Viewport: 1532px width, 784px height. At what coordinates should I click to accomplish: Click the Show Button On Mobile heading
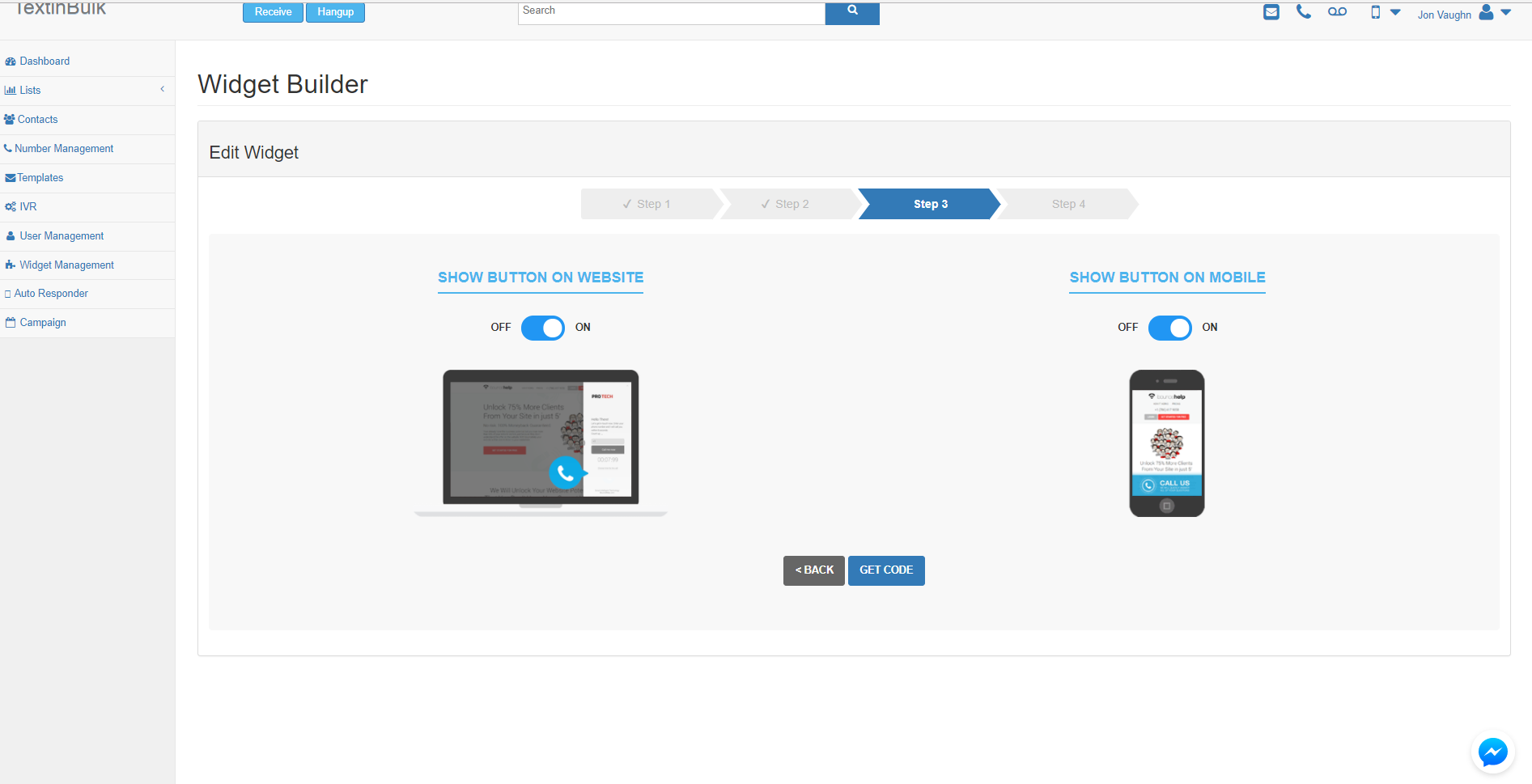click(1167, 278)
